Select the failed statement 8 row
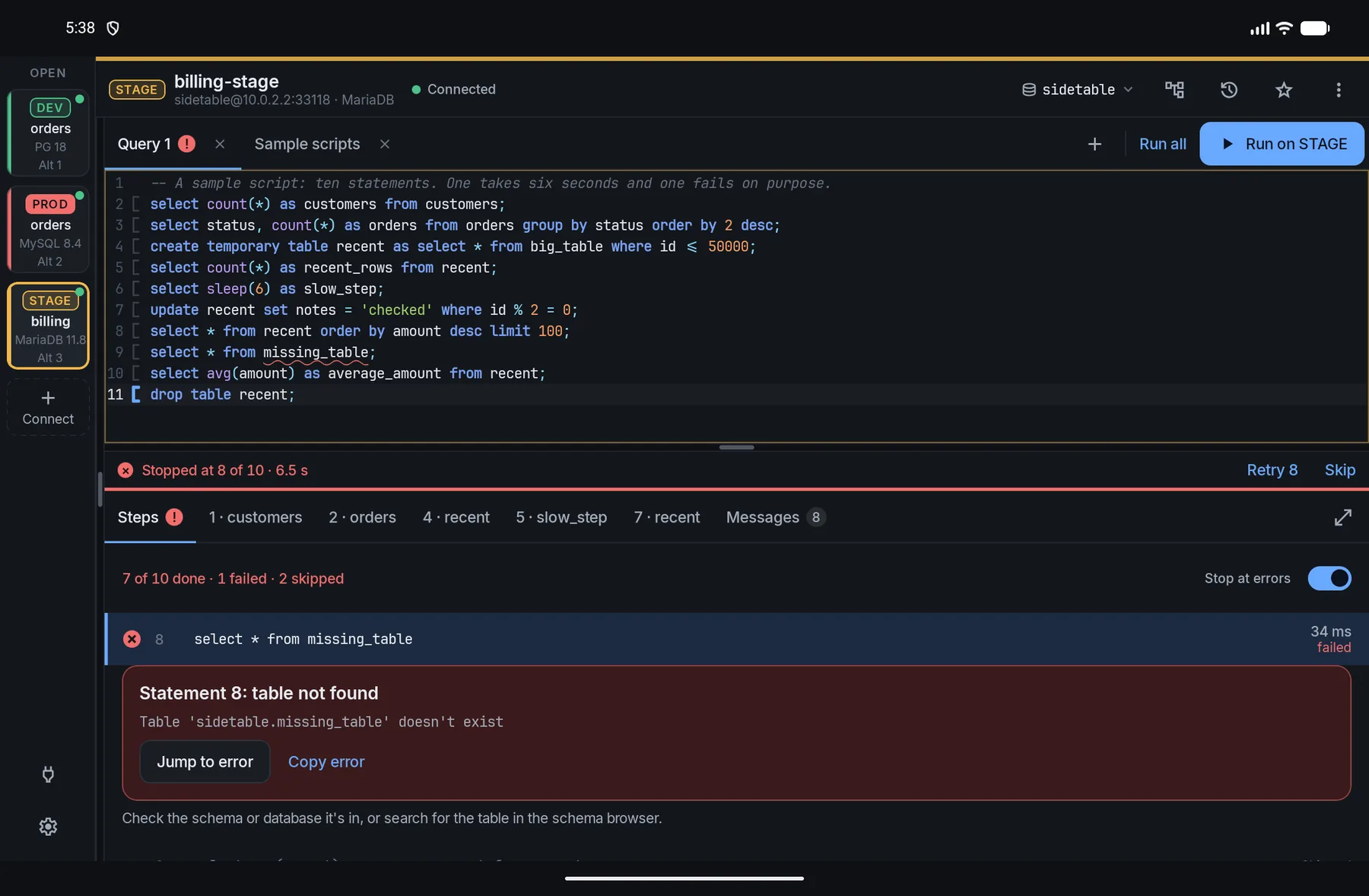Screen dimensions: 1369x896 click(736, 639)
